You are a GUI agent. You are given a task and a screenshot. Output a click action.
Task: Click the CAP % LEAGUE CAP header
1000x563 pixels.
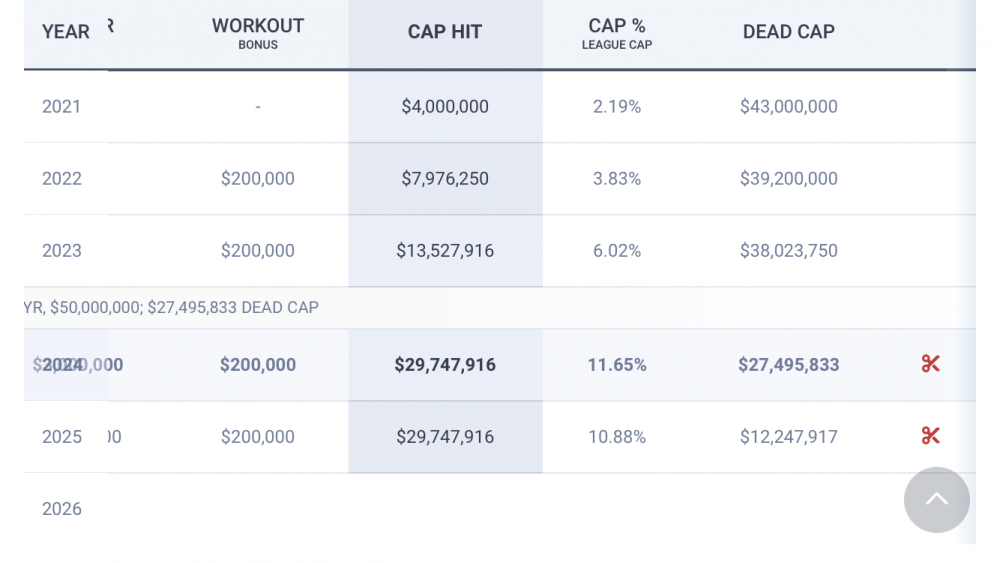[617, 33]
